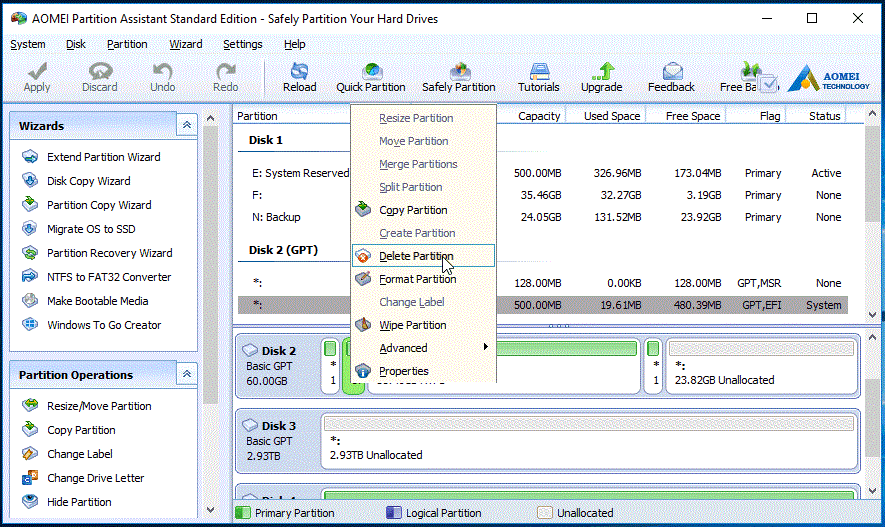Select the 128.00MB GPT,MSR partition row
885x527 pixels.
pos(542,283)
